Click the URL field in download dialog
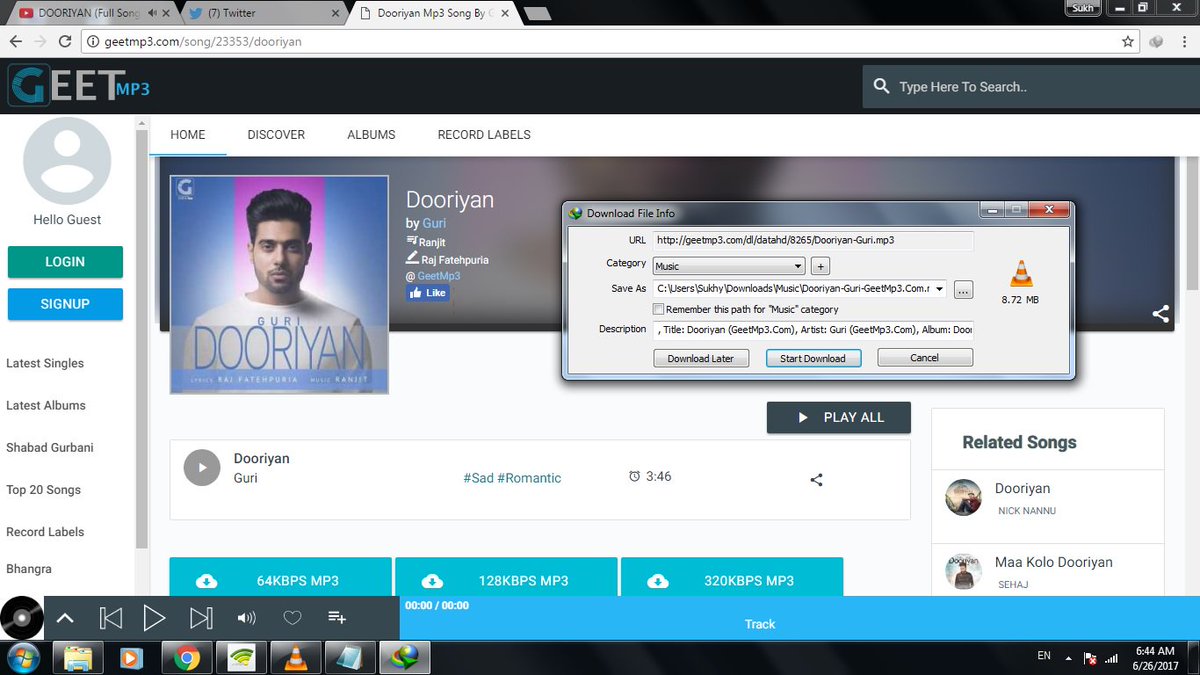The width and height of the screenshot is (1200, 675). (x=813, y=241)
